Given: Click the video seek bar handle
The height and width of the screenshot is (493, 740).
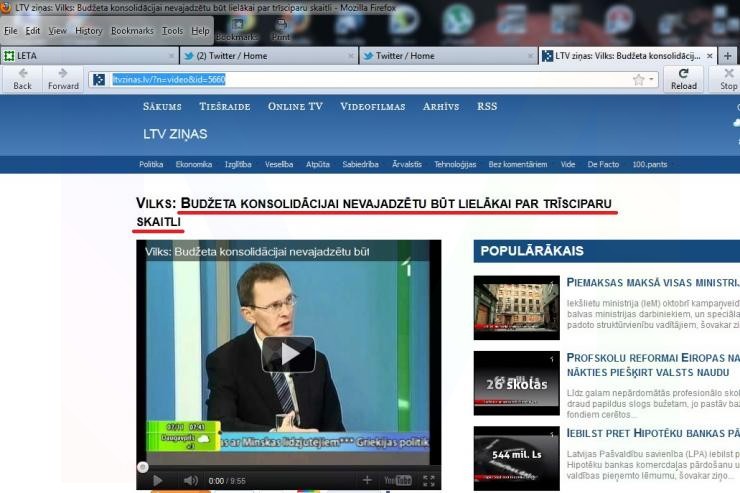Looking at the screenshot, I should pyautogui.click(x=143, y=466).
